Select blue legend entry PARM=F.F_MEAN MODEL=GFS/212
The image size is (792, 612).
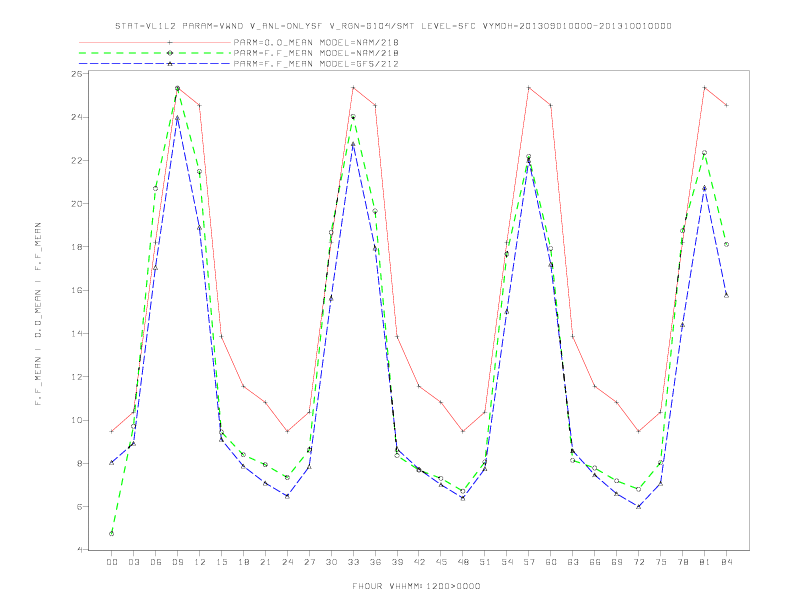point(316,64)
